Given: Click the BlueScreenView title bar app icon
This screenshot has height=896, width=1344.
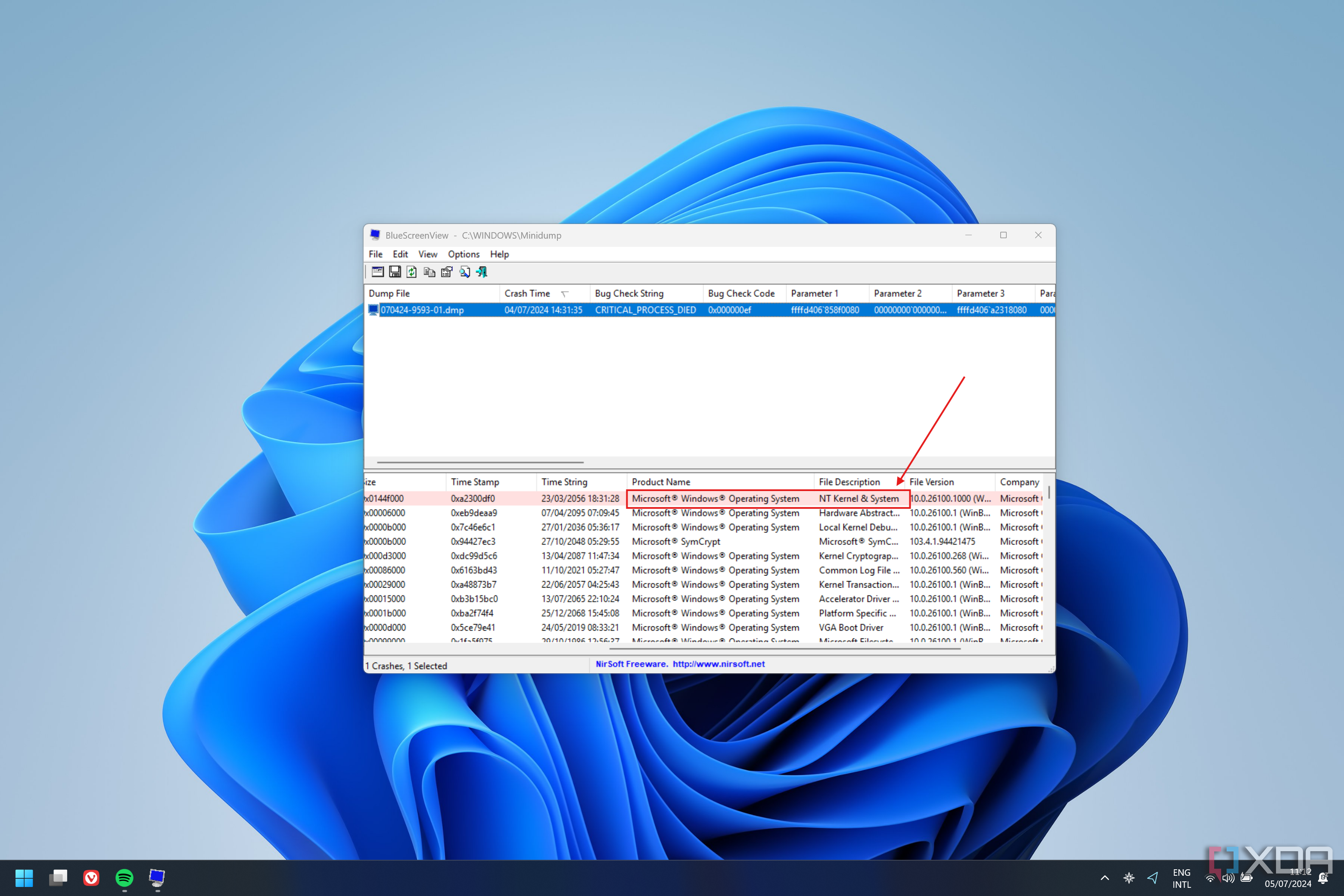Looking at the screenshot, I should coord(375,235).
